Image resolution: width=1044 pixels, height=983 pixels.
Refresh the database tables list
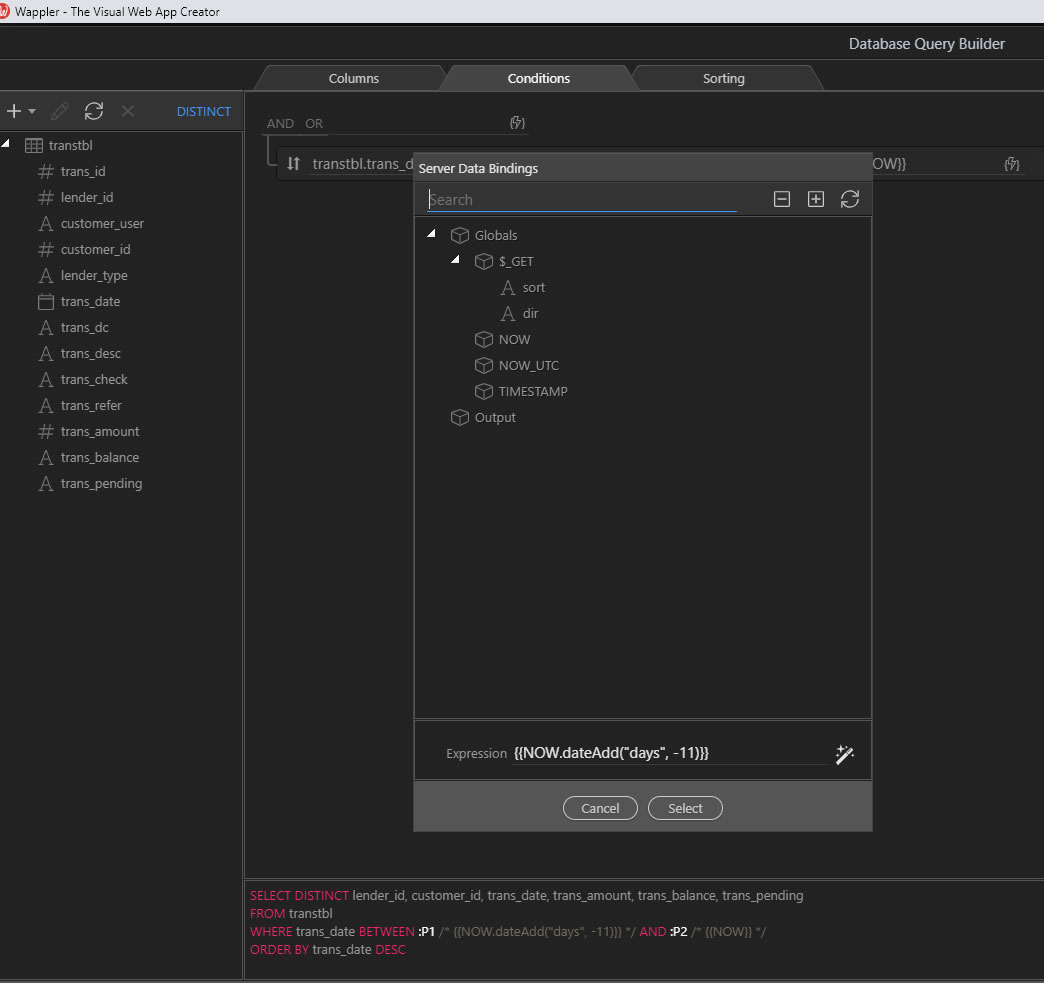pyautogui.click(x=94, y=111)
